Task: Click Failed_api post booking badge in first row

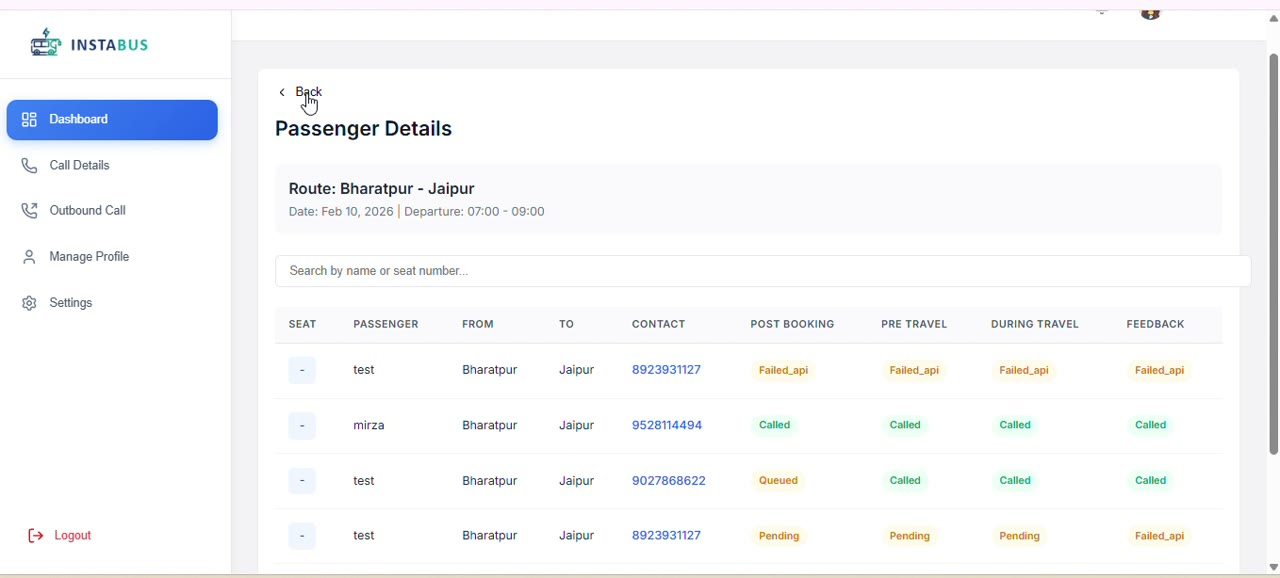Action: (x=784, y=370)
